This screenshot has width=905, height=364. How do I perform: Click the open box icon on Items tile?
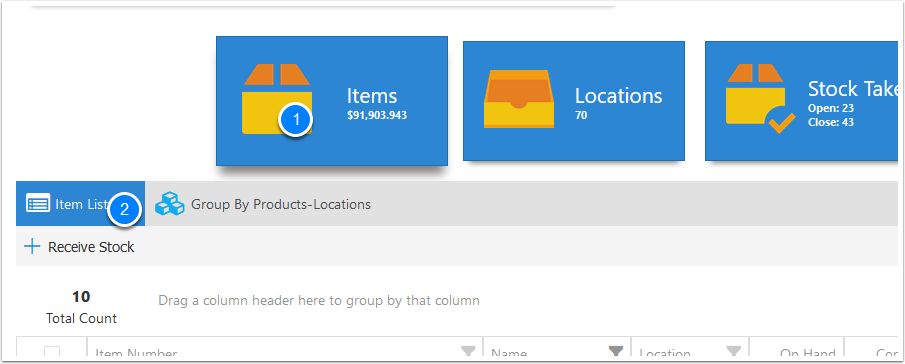[x=276, y=99]
